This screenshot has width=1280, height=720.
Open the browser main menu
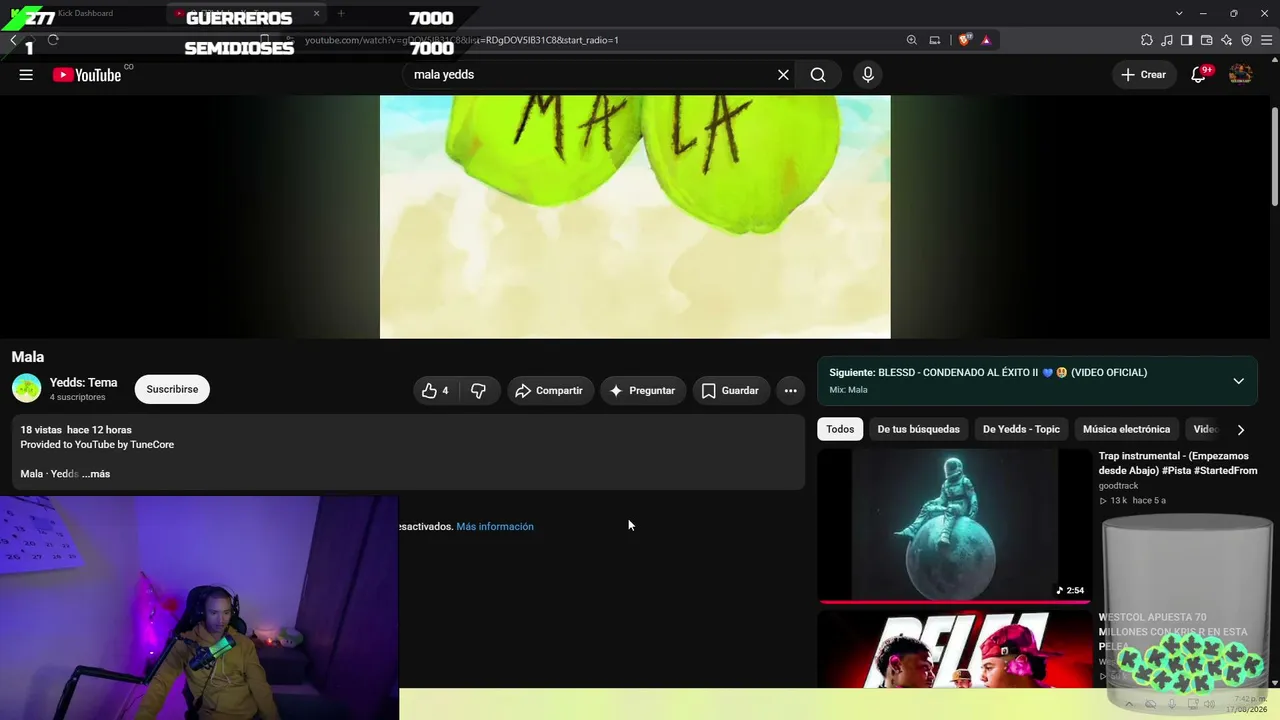1266,40
